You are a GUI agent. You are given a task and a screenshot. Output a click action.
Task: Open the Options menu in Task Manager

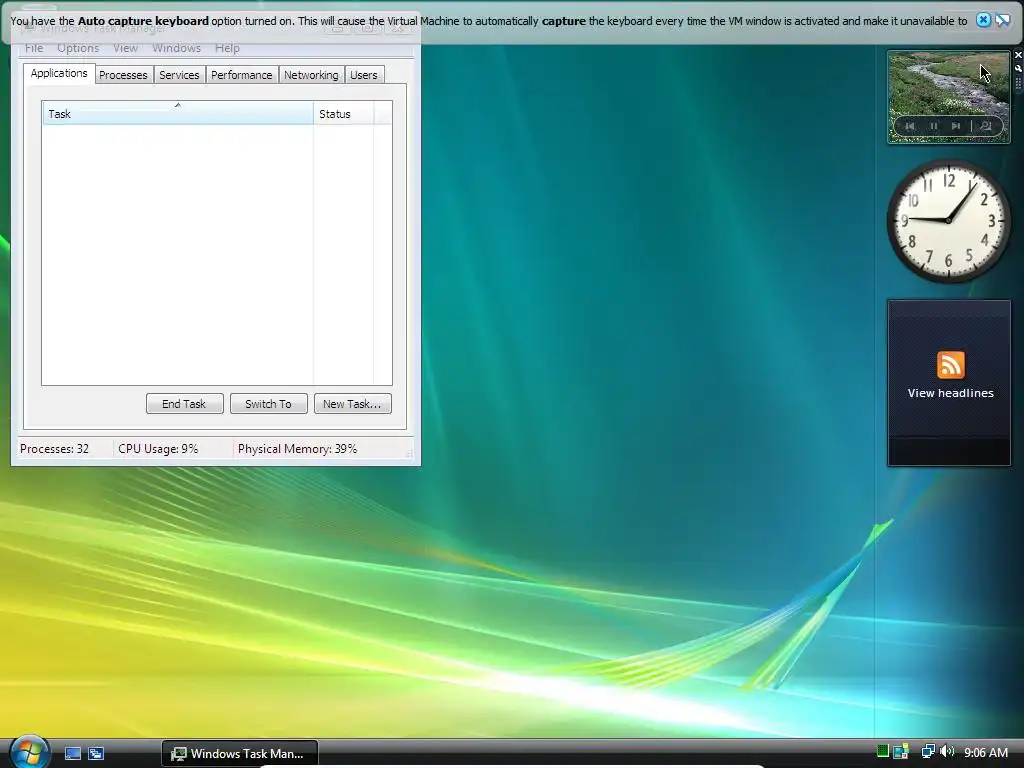coord(78,48)
